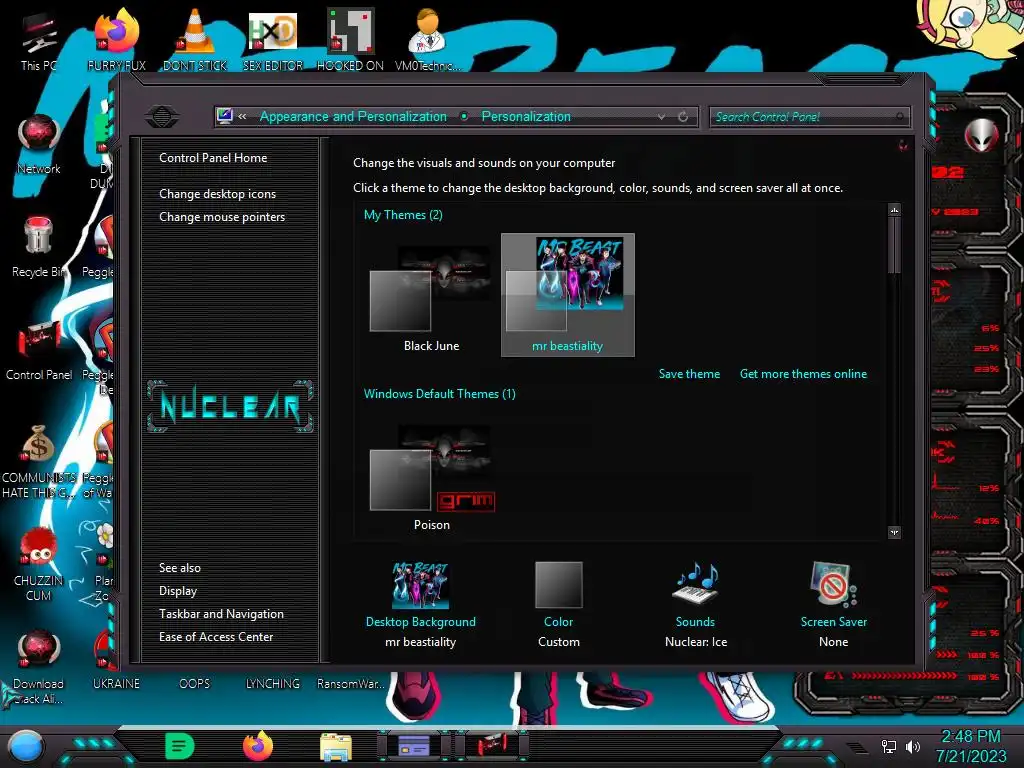This screenshot has height=768, width=1024.
Task: Switch to the Control Panel taskbar button
Action: 492,746
